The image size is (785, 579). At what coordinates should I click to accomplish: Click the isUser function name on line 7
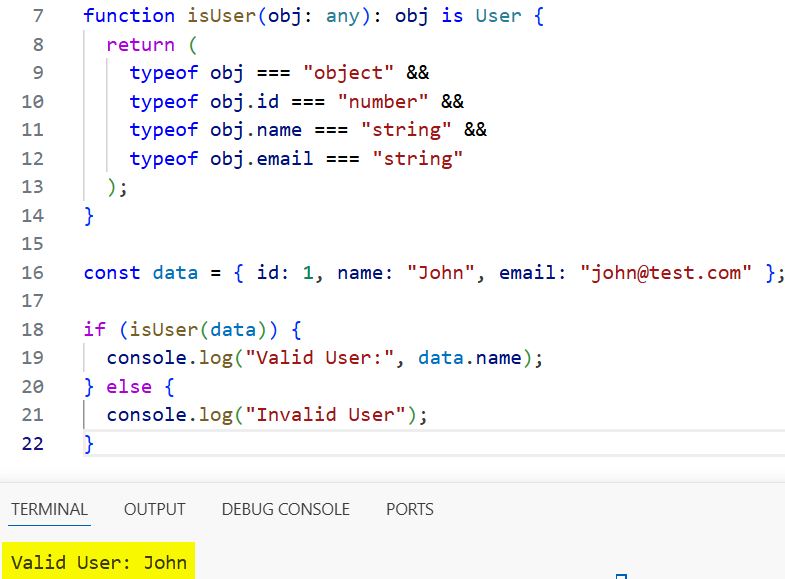[x=221, y=16]
